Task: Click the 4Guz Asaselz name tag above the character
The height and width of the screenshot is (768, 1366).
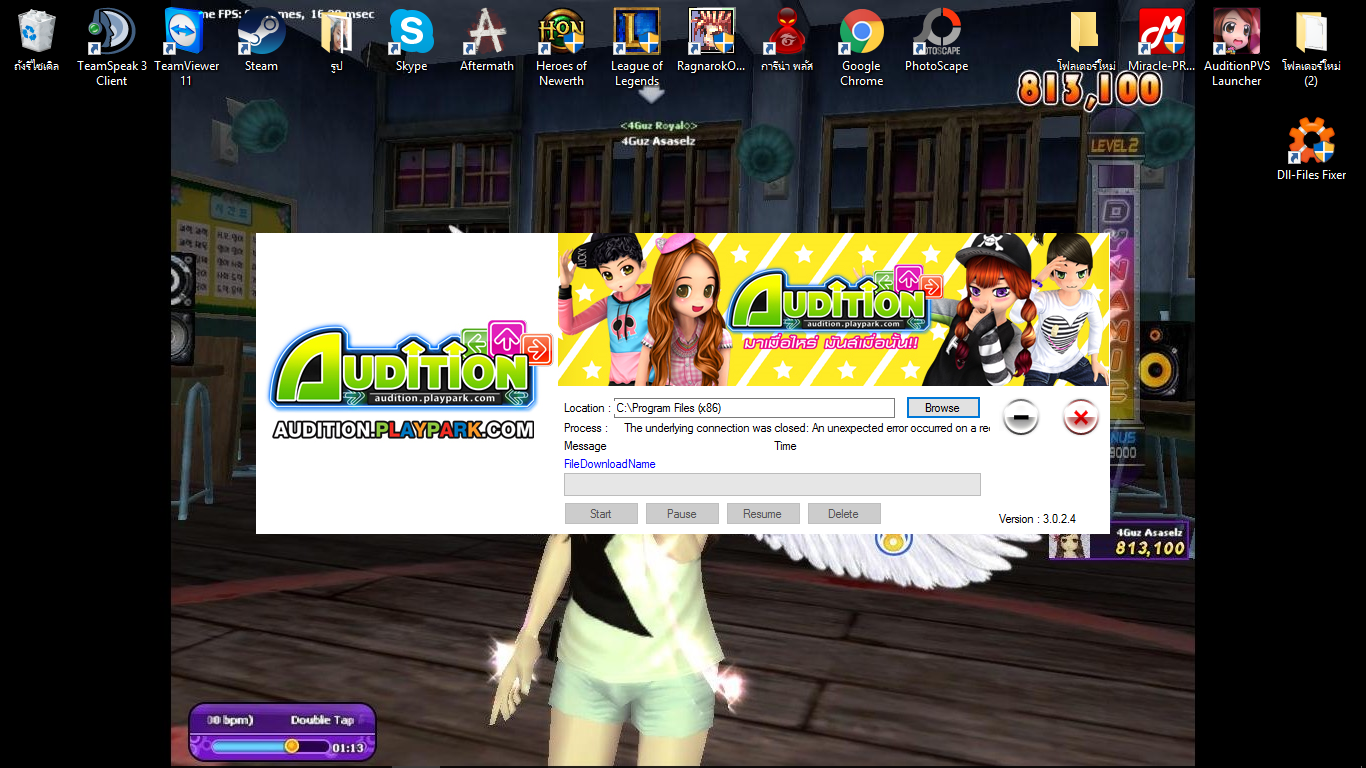Action: coord(658,142)
